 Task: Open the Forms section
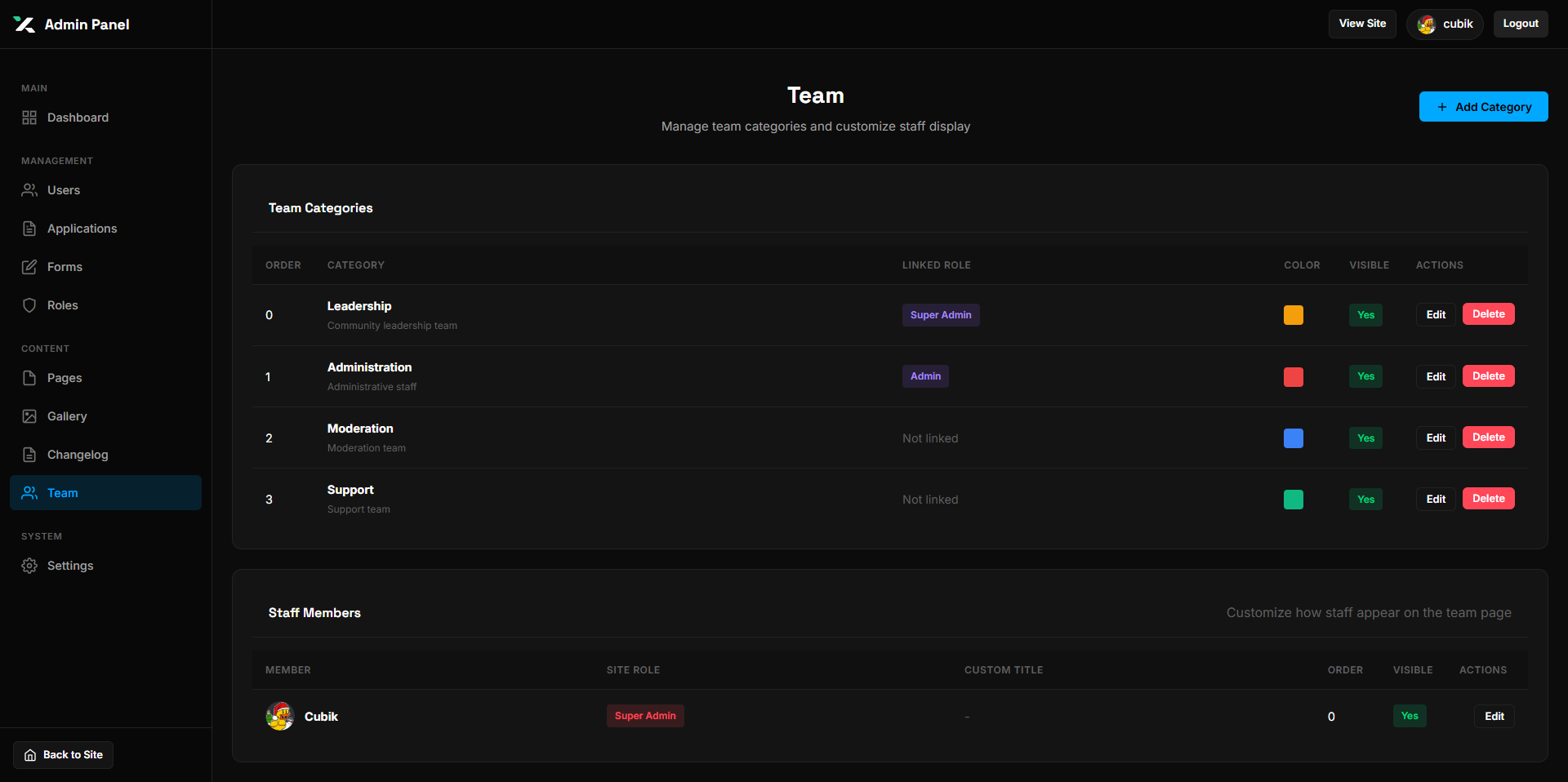(106, 267)
